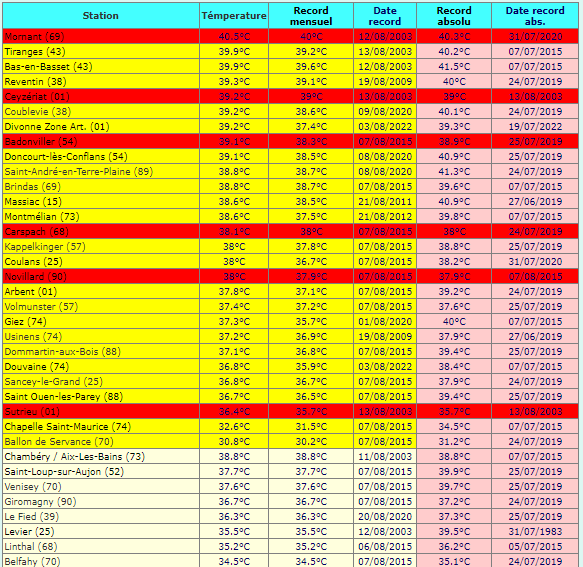Click the Date record abs. header
Image resolution: width=583 pixels, height=567 pixels.
[x=535, y=16]
